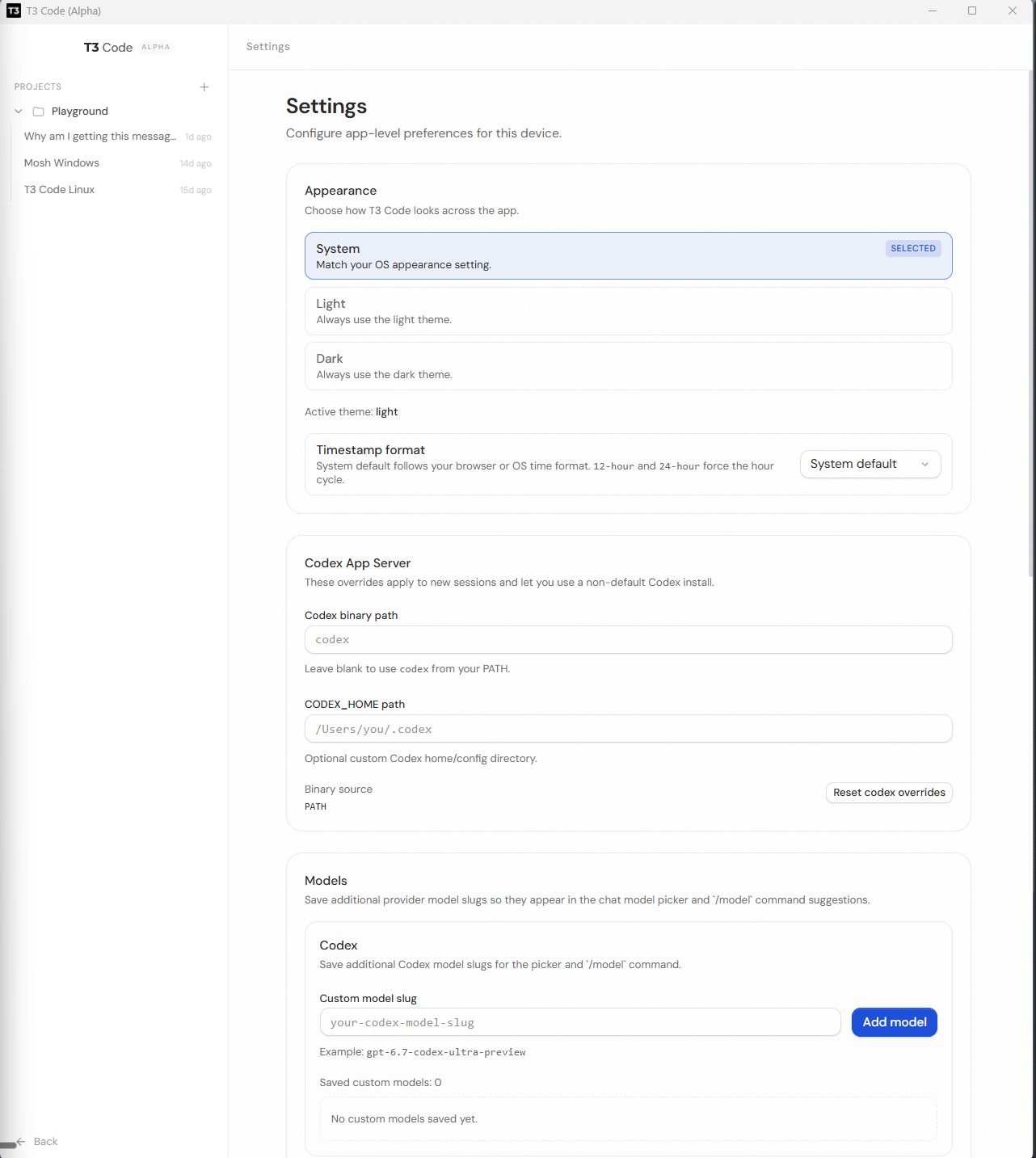Viewport: 1036px width, 1158px height.
Task: Click the T3 app logo in title bar
Action: (x=14, y=11)
